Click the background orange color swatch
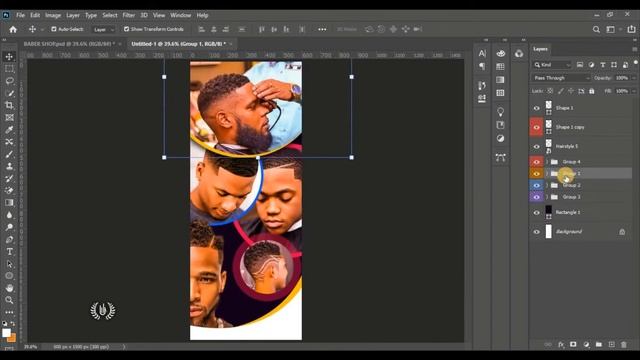The width and height of the screenshot is (640, 360). click(12, 338)
